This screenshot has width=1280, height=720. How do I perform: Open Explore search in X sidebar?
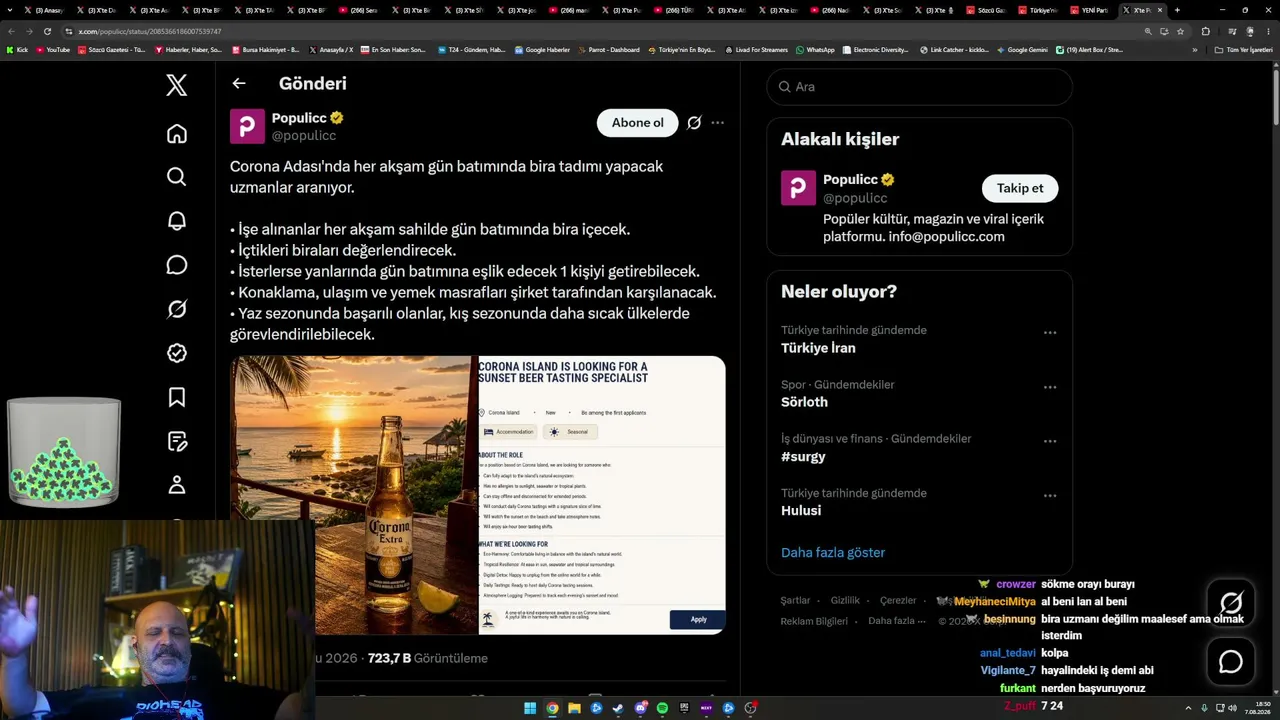[x=177, y=177]
